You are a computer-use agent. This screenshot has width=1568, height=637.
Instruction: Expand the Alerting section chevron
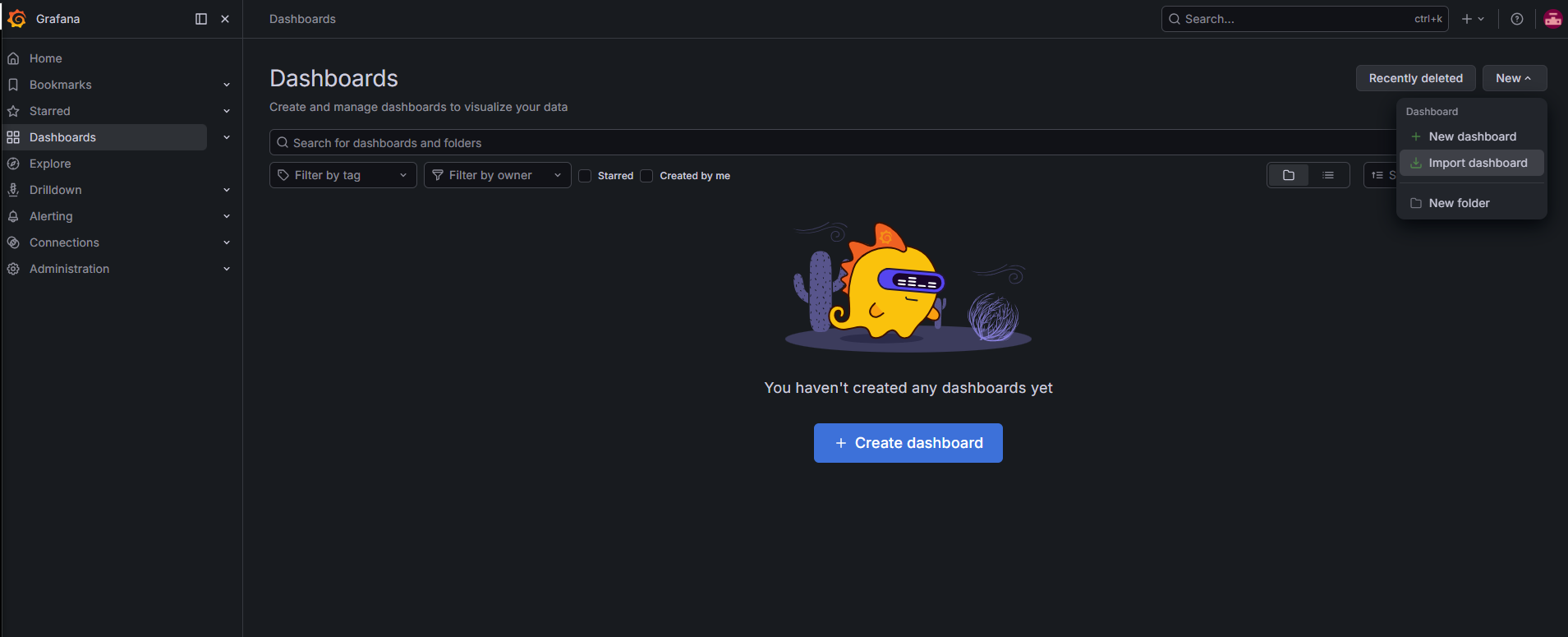tap(227, 216)
